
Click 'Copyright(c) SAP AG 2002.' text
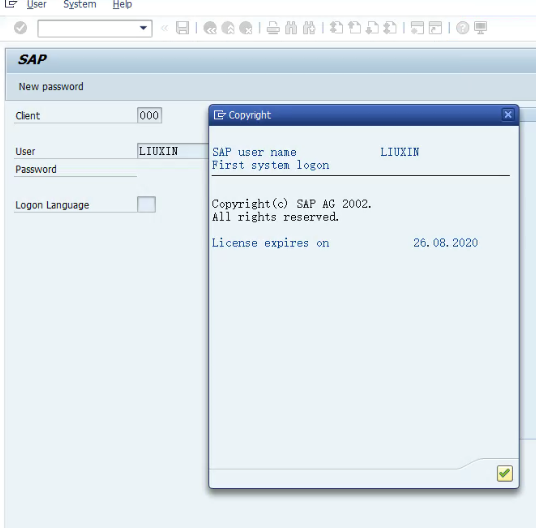[291, 204]
